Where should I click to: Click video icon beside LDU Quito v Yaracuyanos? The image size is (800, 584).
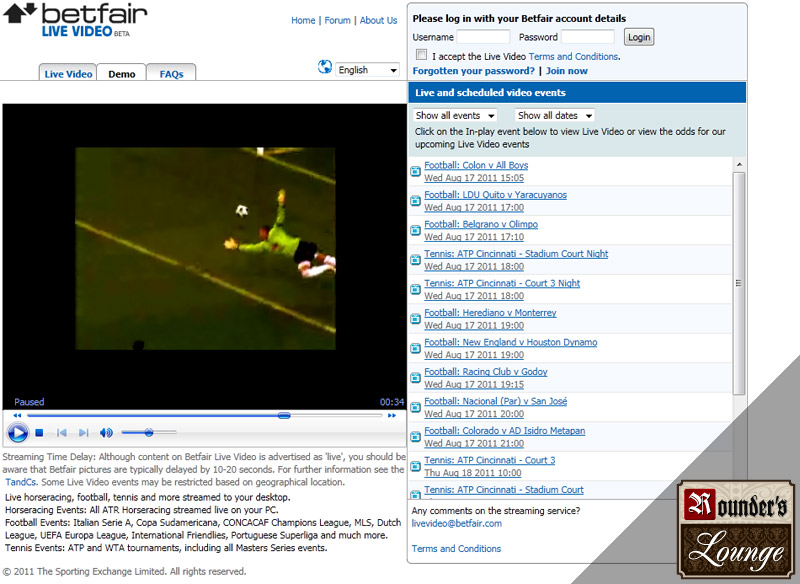(x=415, y=201)
